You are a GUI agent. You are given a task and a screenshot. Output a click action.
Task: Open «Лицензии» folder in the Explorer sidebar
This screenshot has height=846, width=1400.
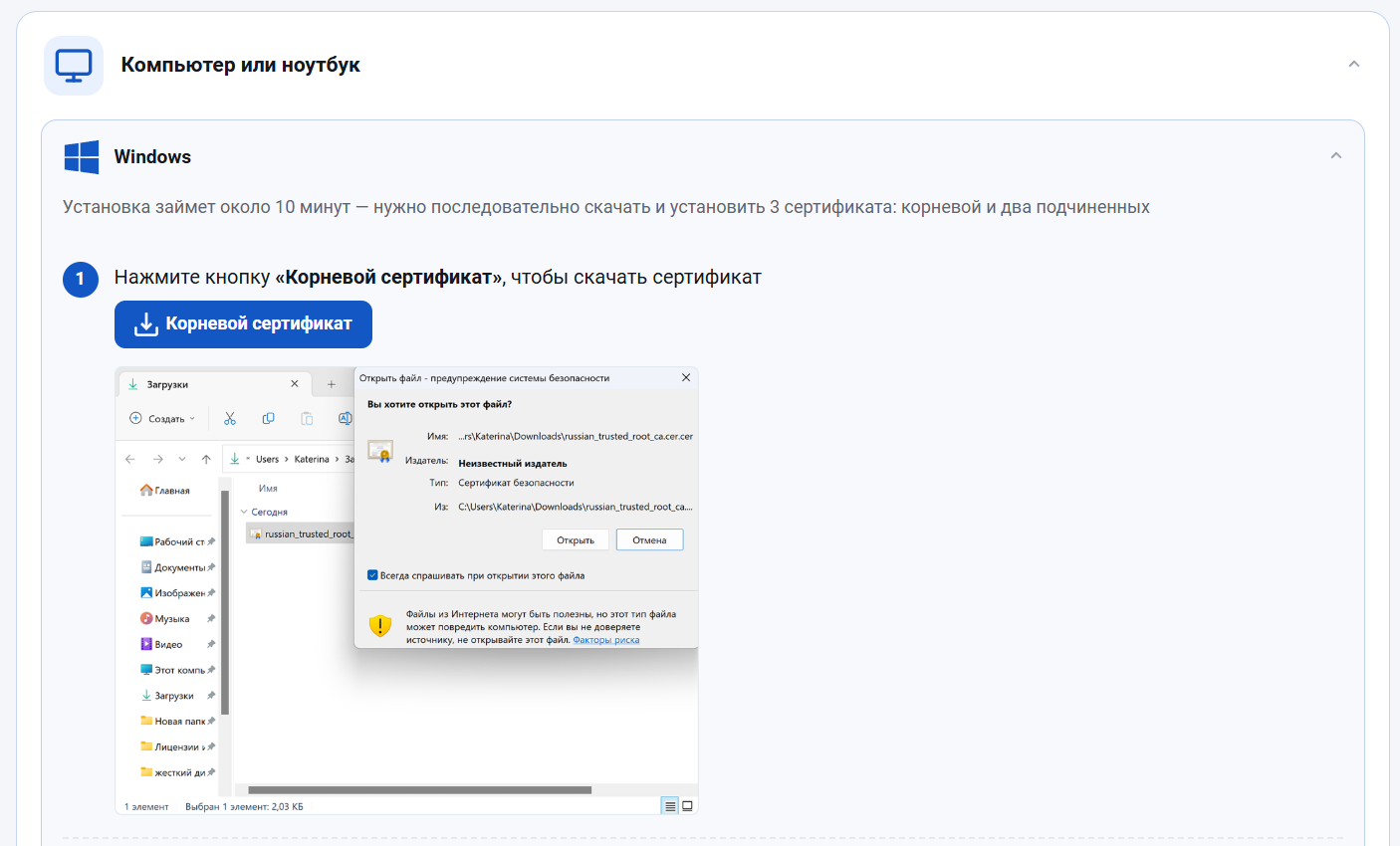click(x=177, y=746)
